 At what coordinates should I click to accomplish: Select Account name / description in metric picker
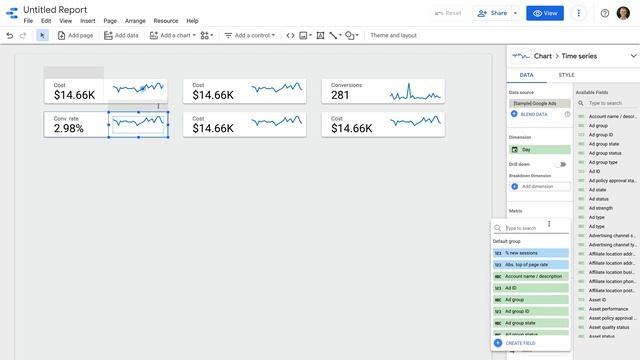pos(531,276)
